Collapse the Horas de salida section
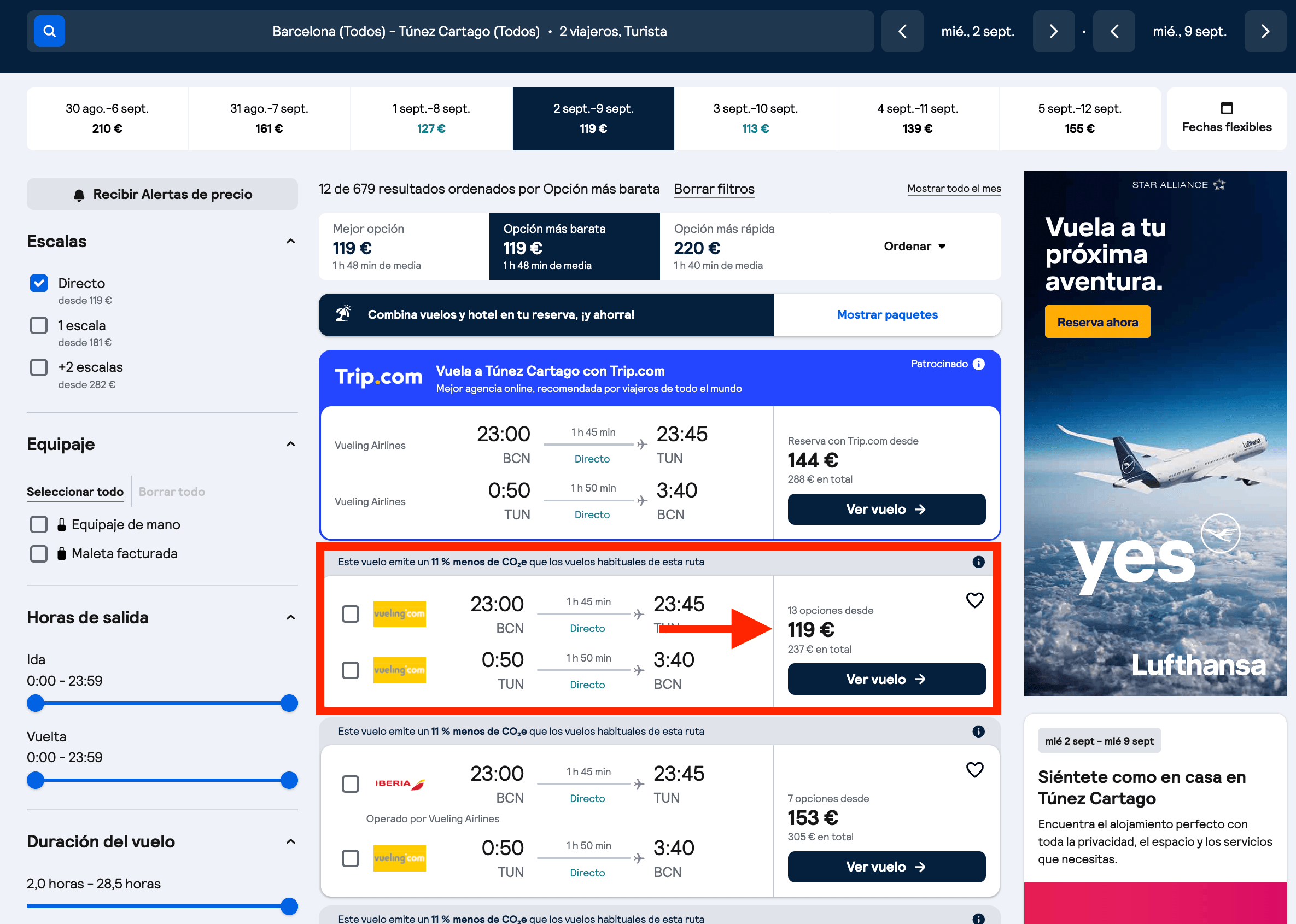This screenshot has width=1296, height=924. click(x=291, y=617)
